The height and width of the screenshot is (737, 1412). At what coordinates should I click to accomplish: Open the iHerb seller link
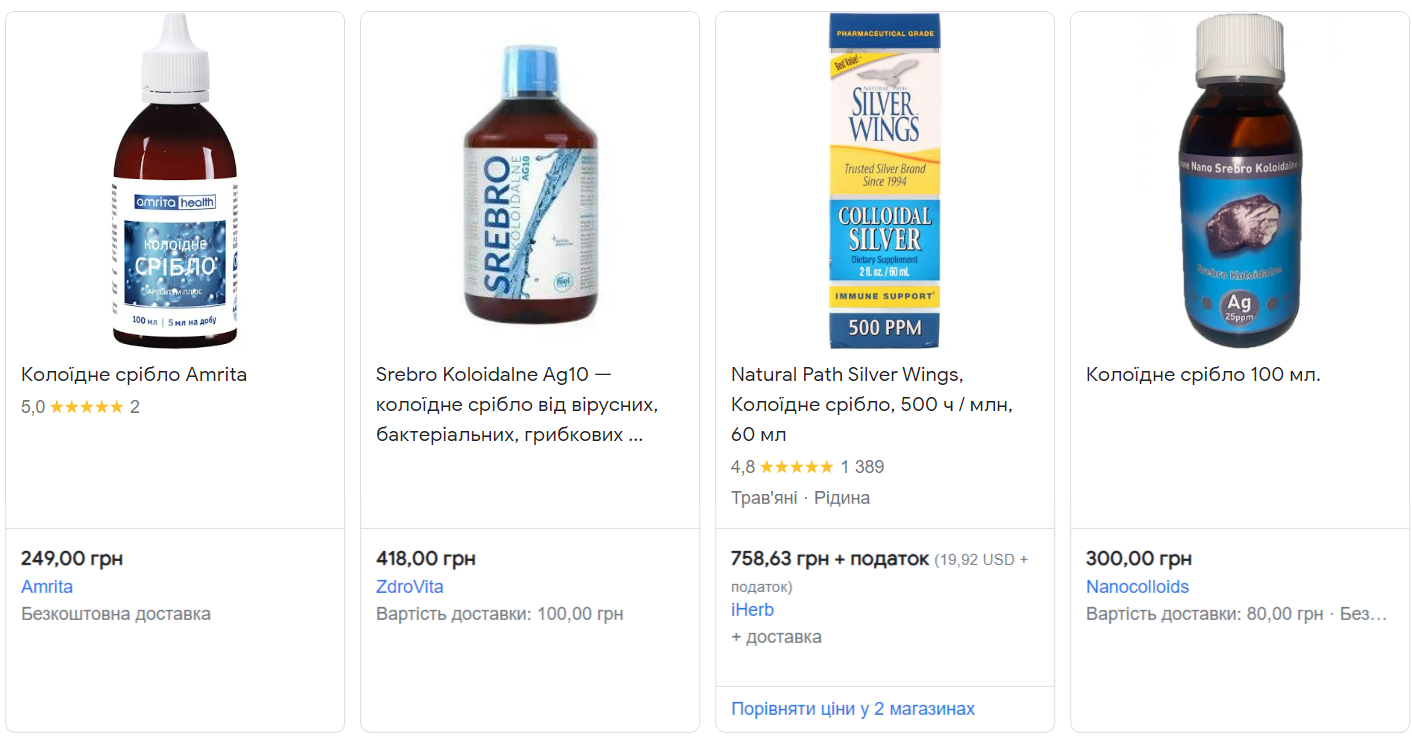click(x=752, y=610)
